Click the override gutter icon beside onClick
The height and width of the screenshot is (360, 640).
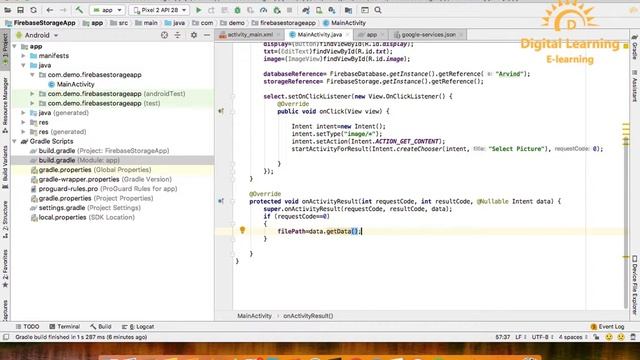pos(221,111)
